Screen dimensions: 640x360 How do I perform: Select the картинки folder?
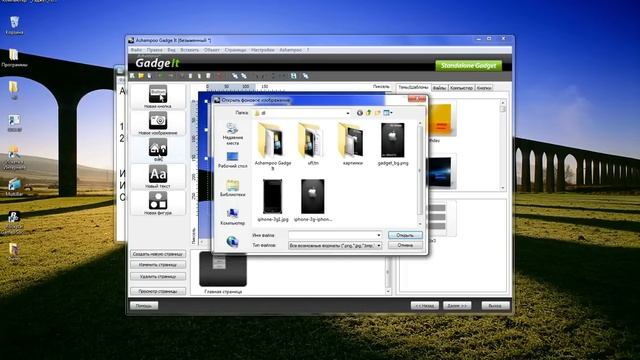(x=353, y=144)
